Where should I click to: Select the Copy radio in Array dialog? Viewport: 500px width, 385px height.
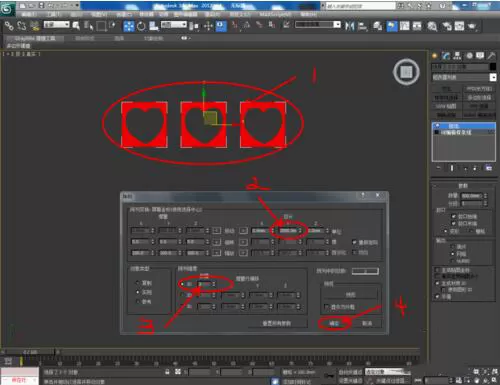[x=138, y=283]
